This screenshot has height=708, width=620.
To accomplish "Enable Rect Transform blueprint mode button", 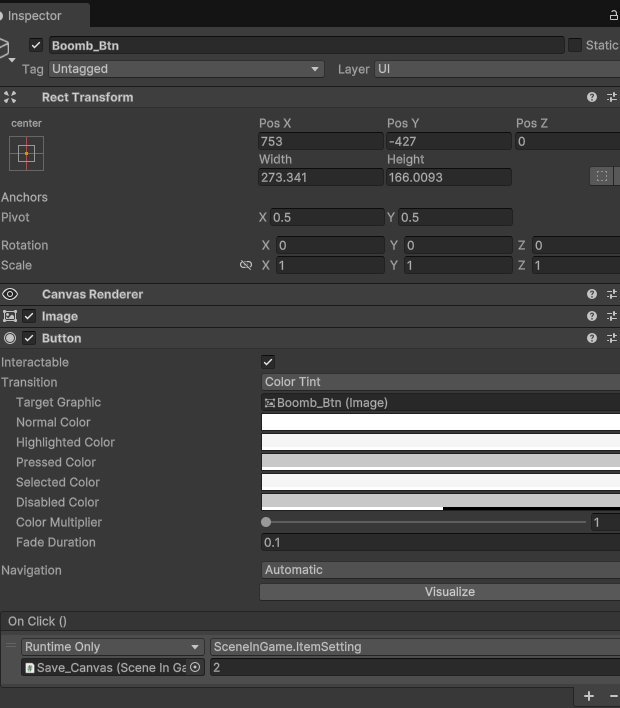I will click(x=601, y=176).
